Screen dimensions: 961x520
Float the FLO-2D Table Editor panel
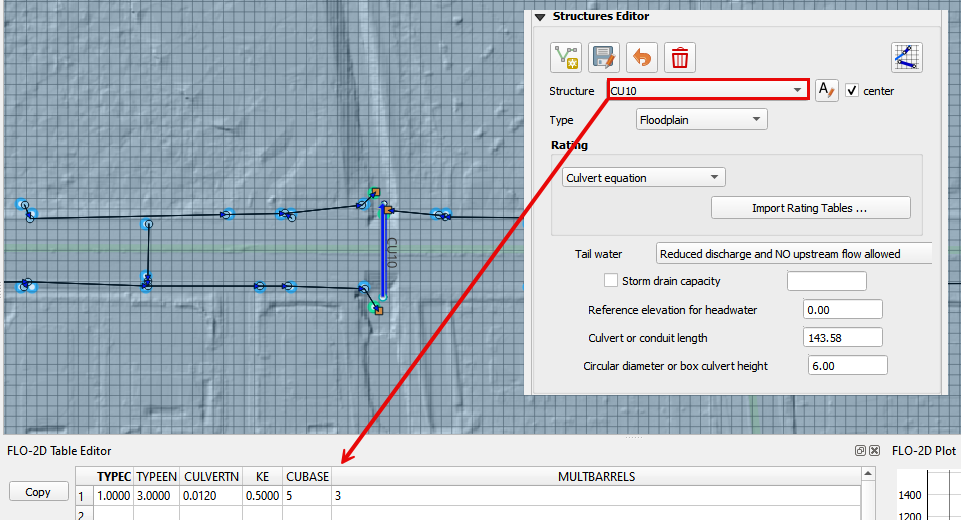(x=860, y=451)
